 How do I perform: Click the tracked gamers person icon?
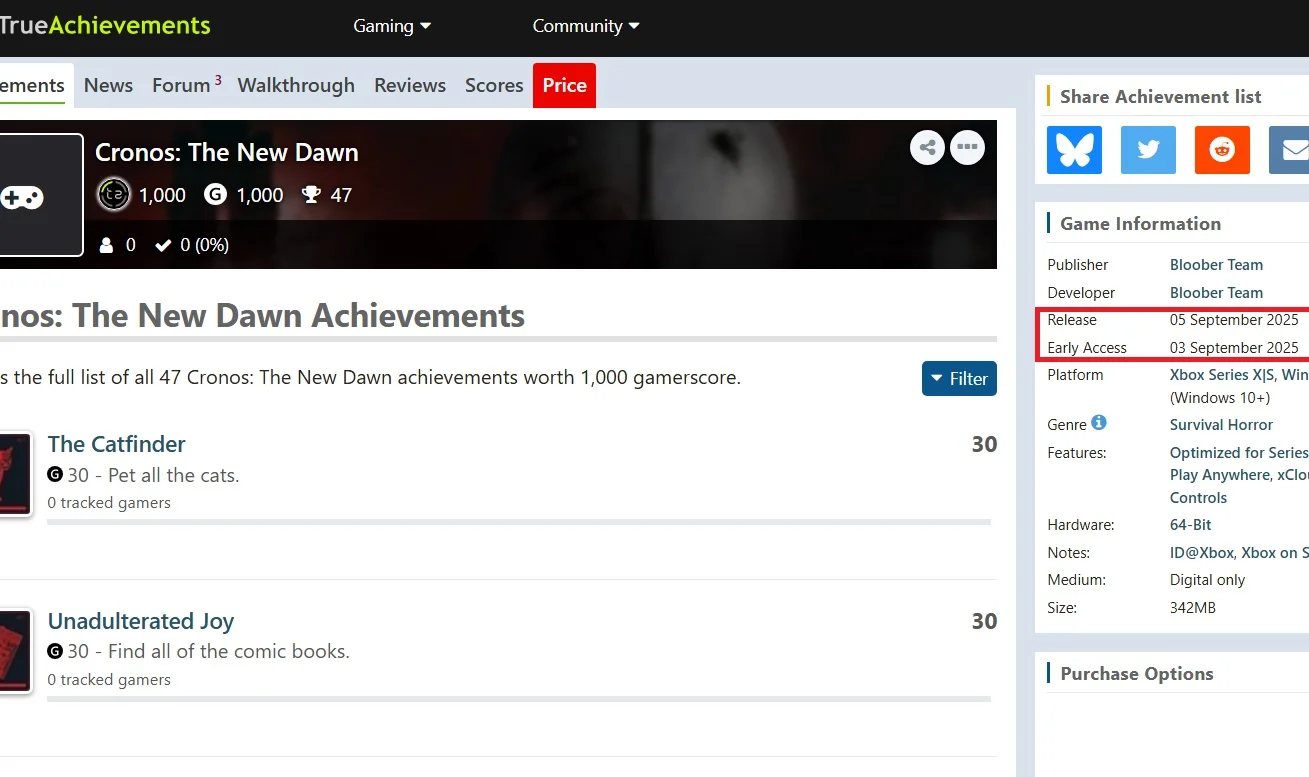click(x=106, y=245)
